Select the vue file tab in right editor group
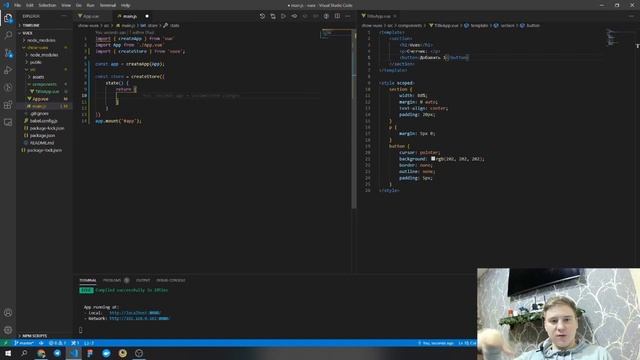640x360 pixels. pyautogui.click(x=379, y=16)
